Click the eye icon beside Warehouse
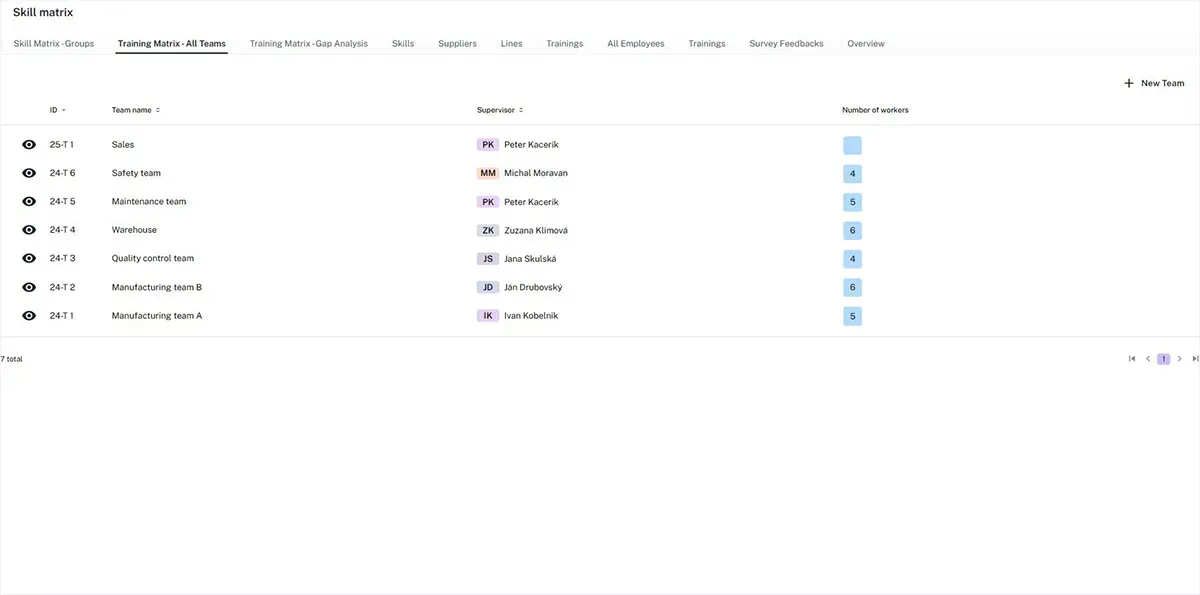Image resolution: width=1200 pixels, height=595 pixels. [x=29, y=230]
